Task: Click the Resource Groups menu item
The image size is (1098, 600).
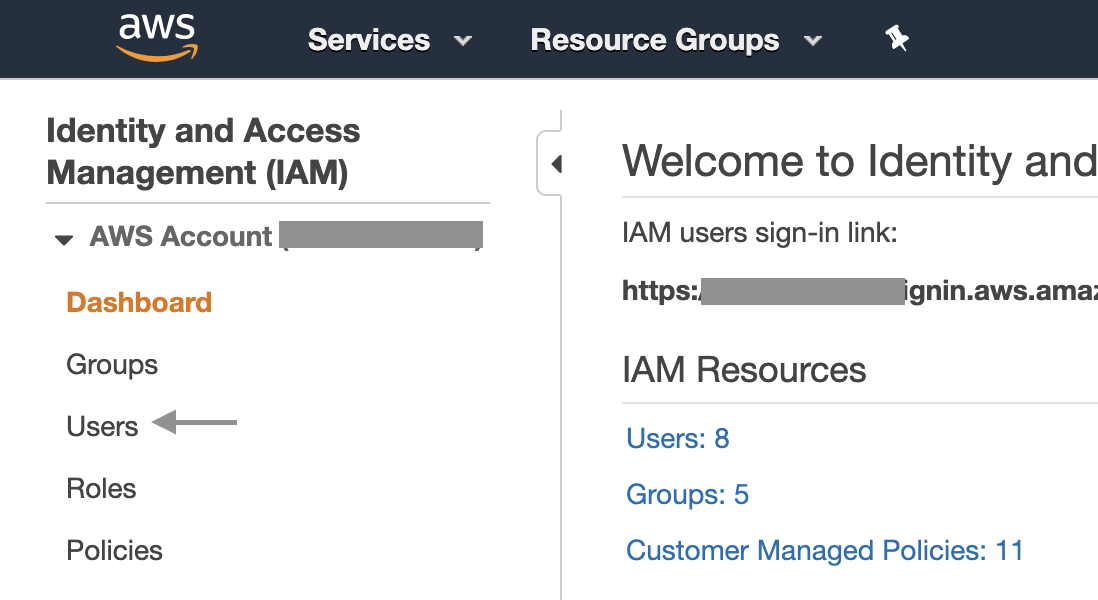Action: pos(655,40)
